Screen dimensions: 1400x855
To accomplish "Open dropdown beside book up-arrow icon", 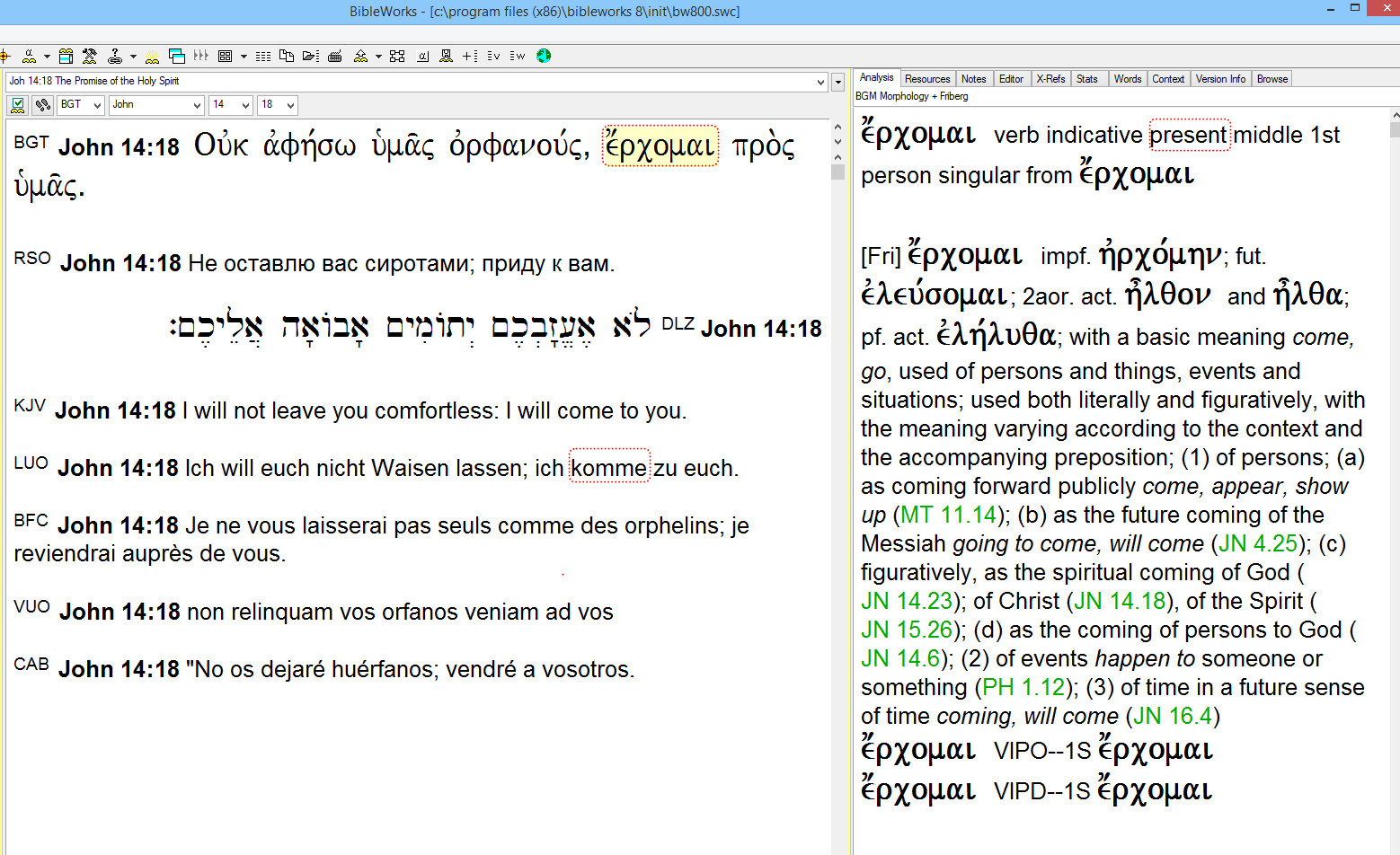I will click(378, 56).
